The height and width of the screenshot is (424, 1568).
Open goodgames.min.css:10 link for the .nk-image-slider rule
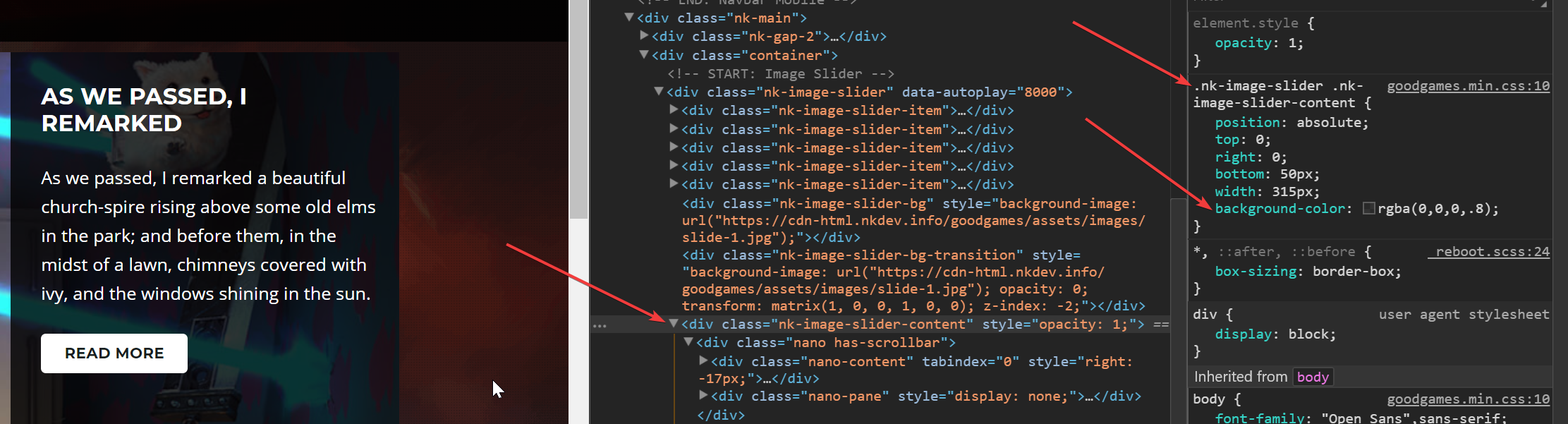coord(1468,86)
